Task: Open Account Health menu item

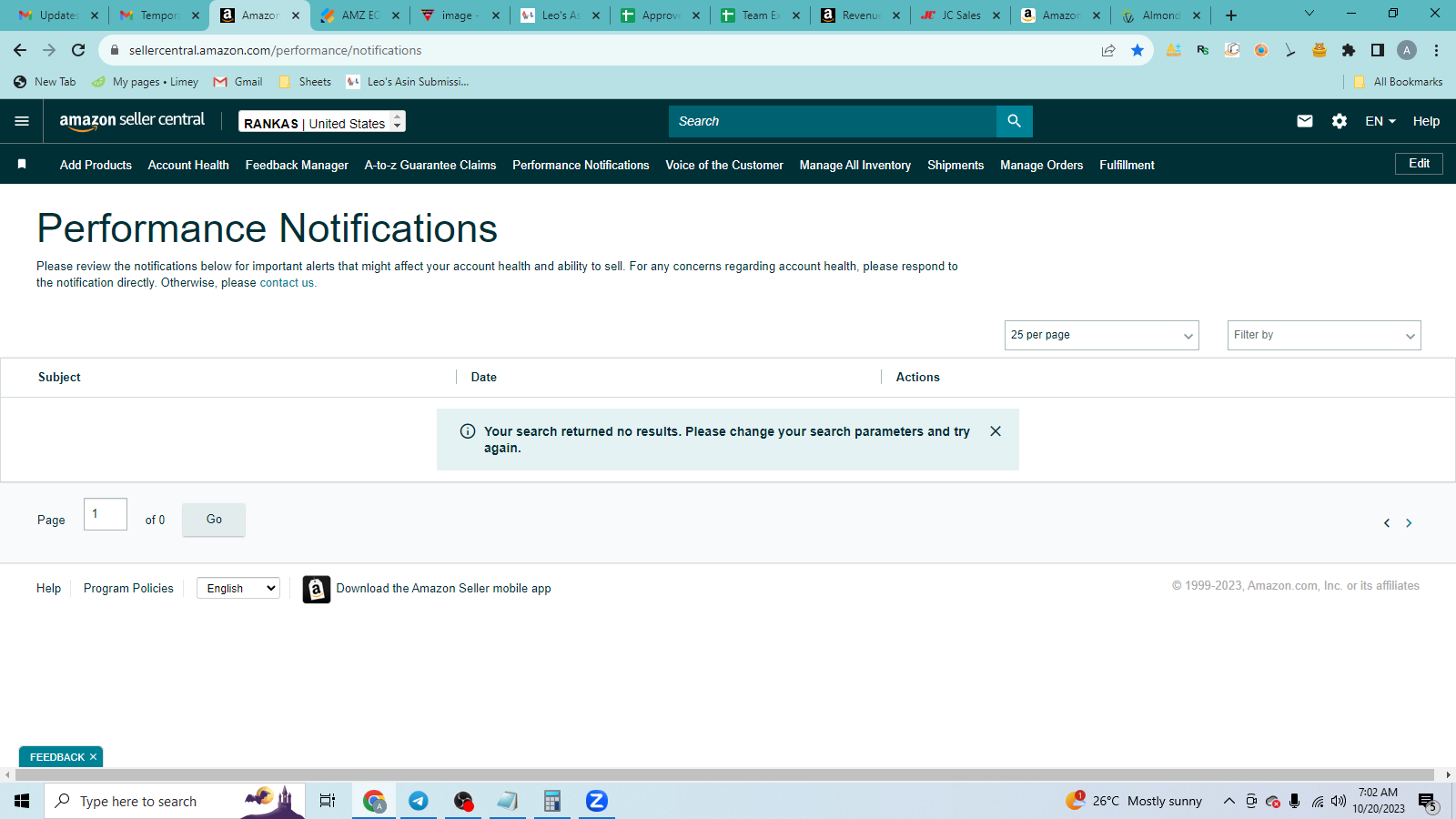Action: point(188,165)
